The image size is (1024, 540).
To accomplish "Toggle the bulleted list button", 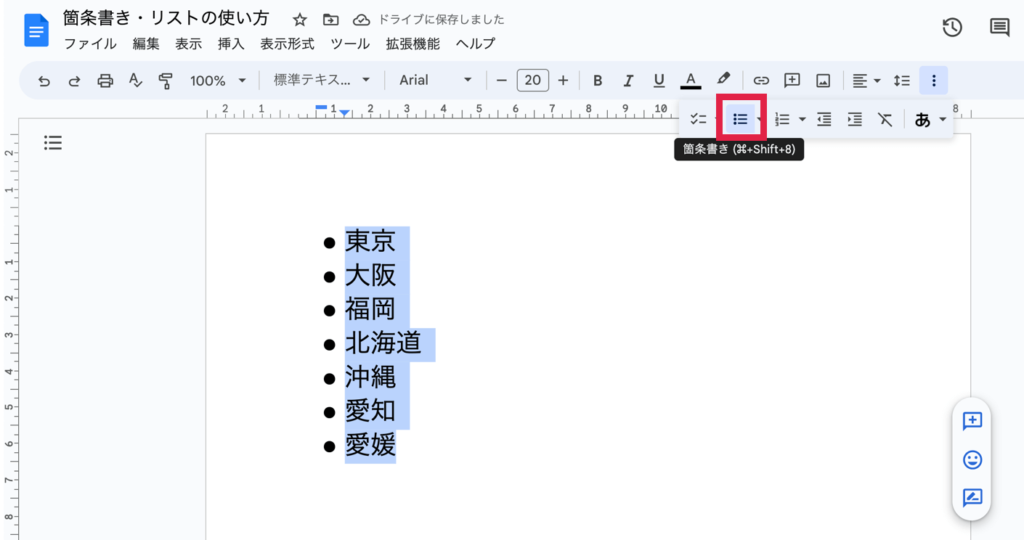I will coord(740,120).
